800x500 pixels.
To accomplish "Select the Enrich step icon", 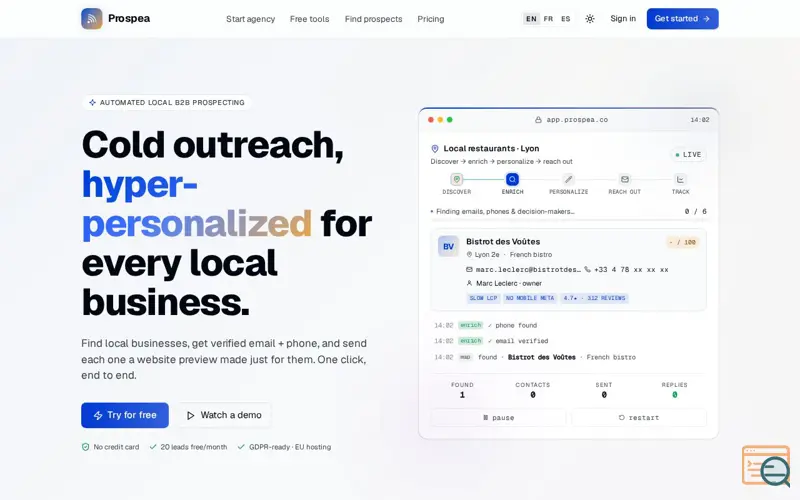I will (512, 180).
